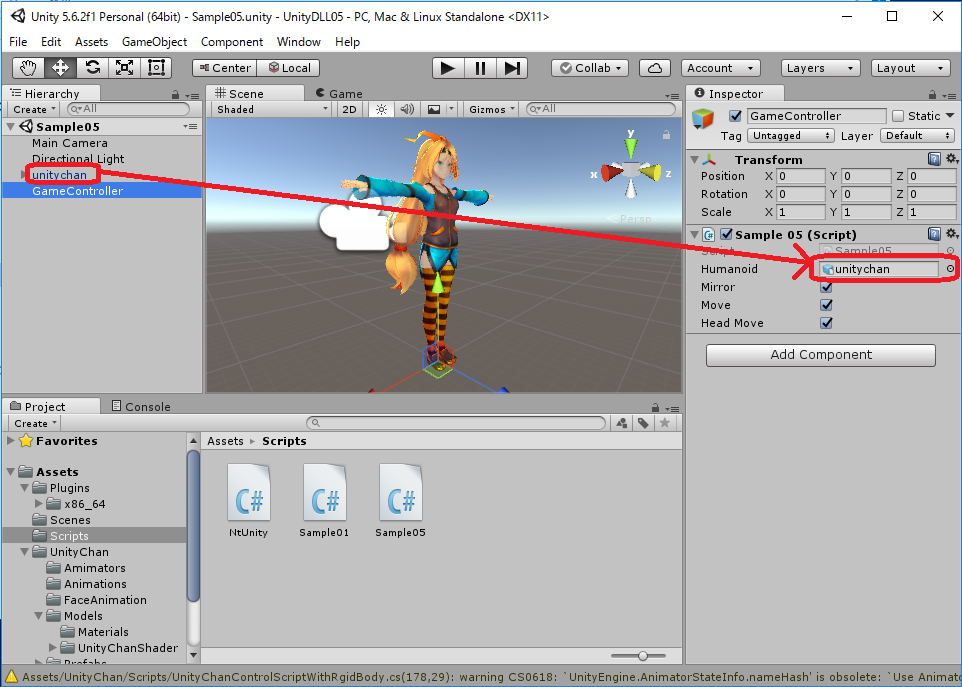
Task: Open the Layers dropdown
Action: (x=820, y=68)
